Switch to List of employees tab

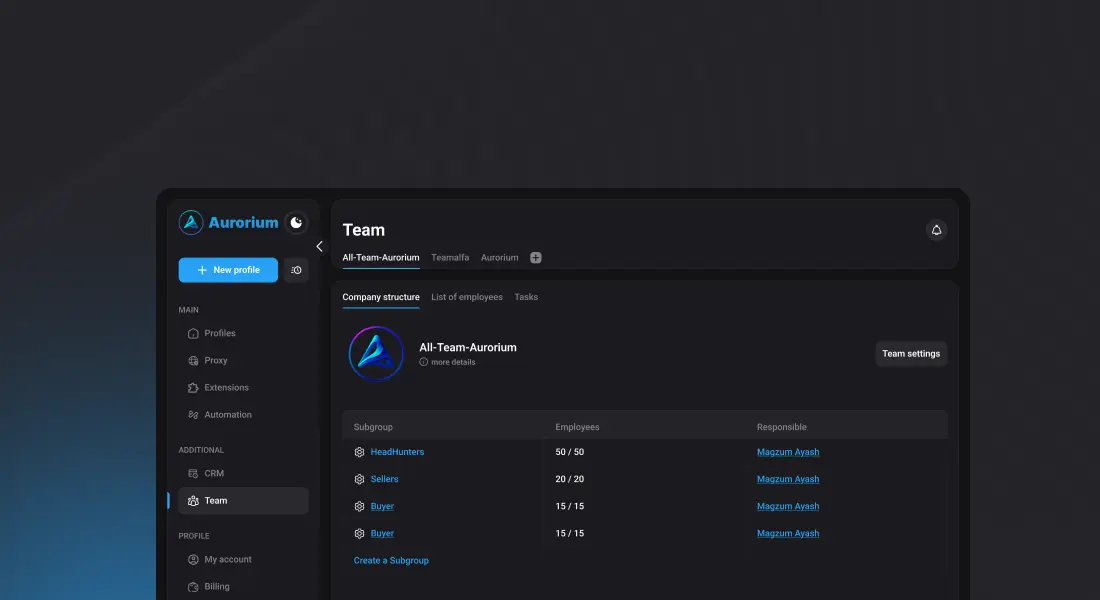pos(467,297)
